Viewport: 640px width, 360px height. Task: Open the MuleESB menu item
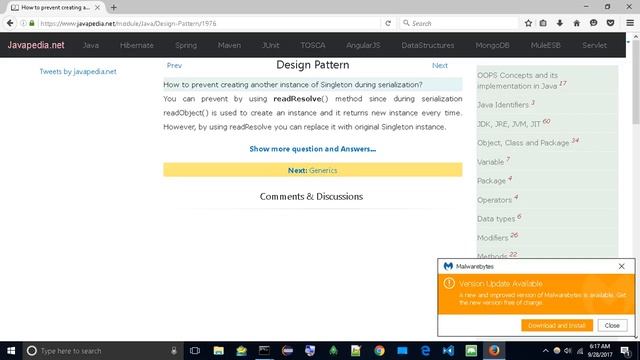point(546,45)
